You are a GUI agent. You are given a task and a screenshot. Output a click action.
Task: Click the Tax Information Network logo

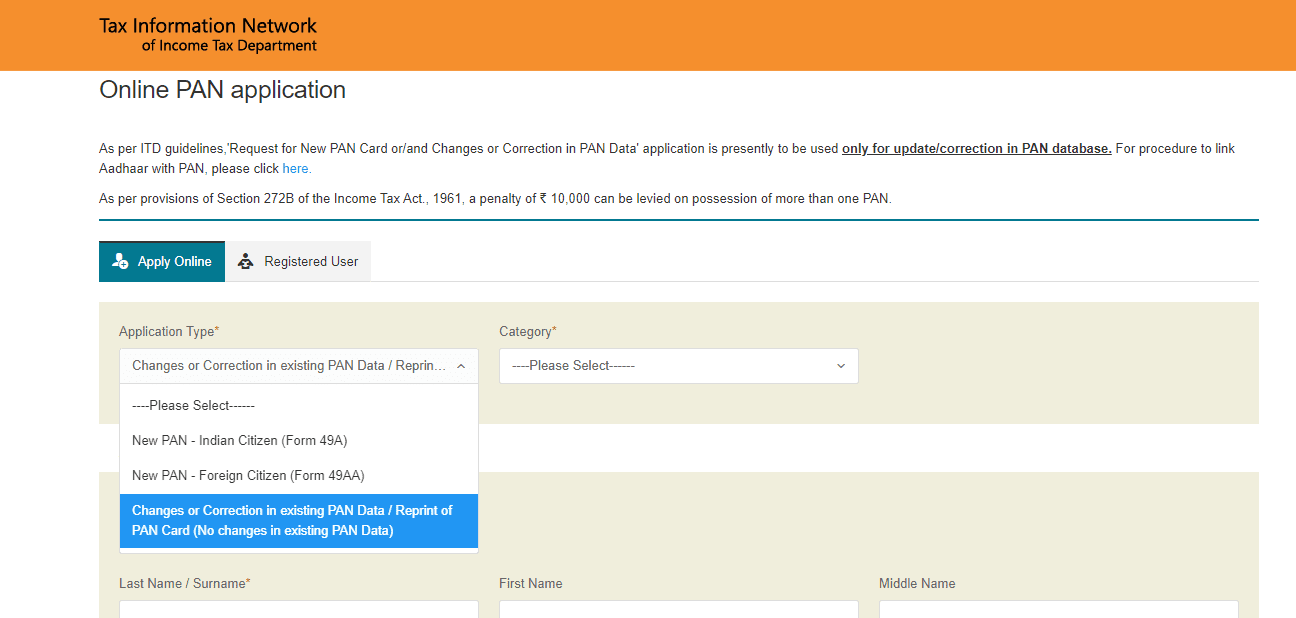click(208, 35)
